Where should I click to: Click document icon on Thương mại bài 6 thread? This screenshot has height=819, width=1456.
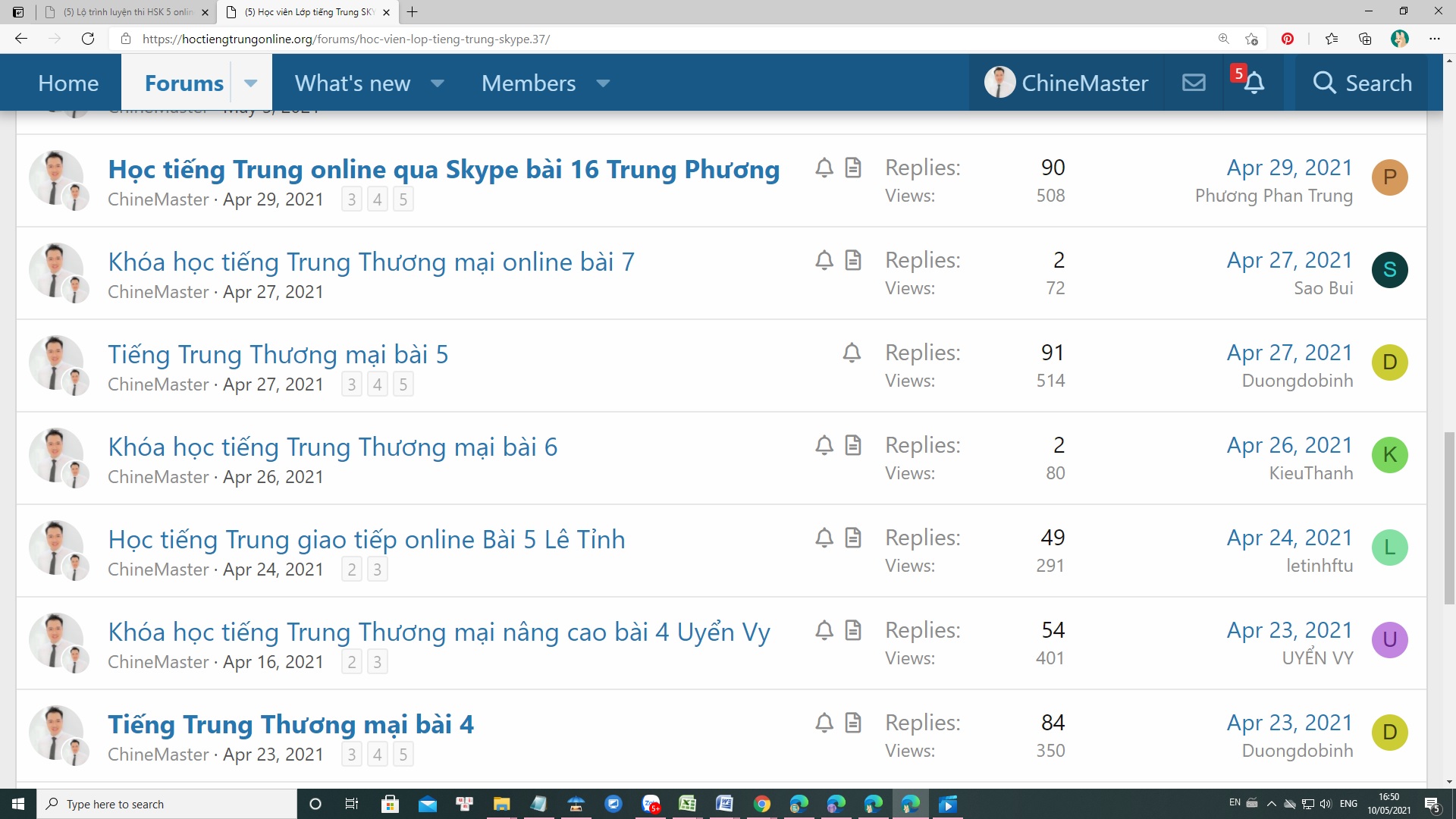853,445
